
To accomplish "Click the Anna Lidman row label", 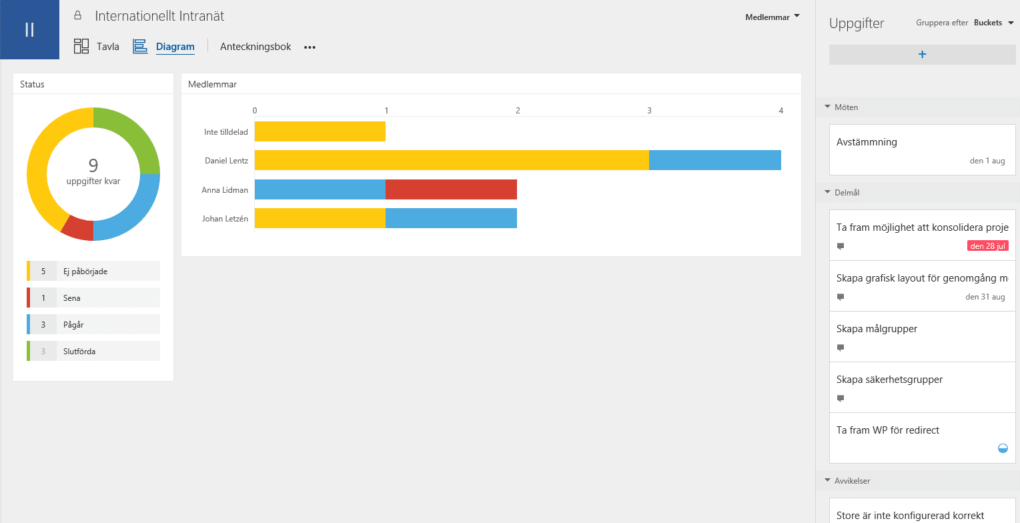I will pos(225,190).
